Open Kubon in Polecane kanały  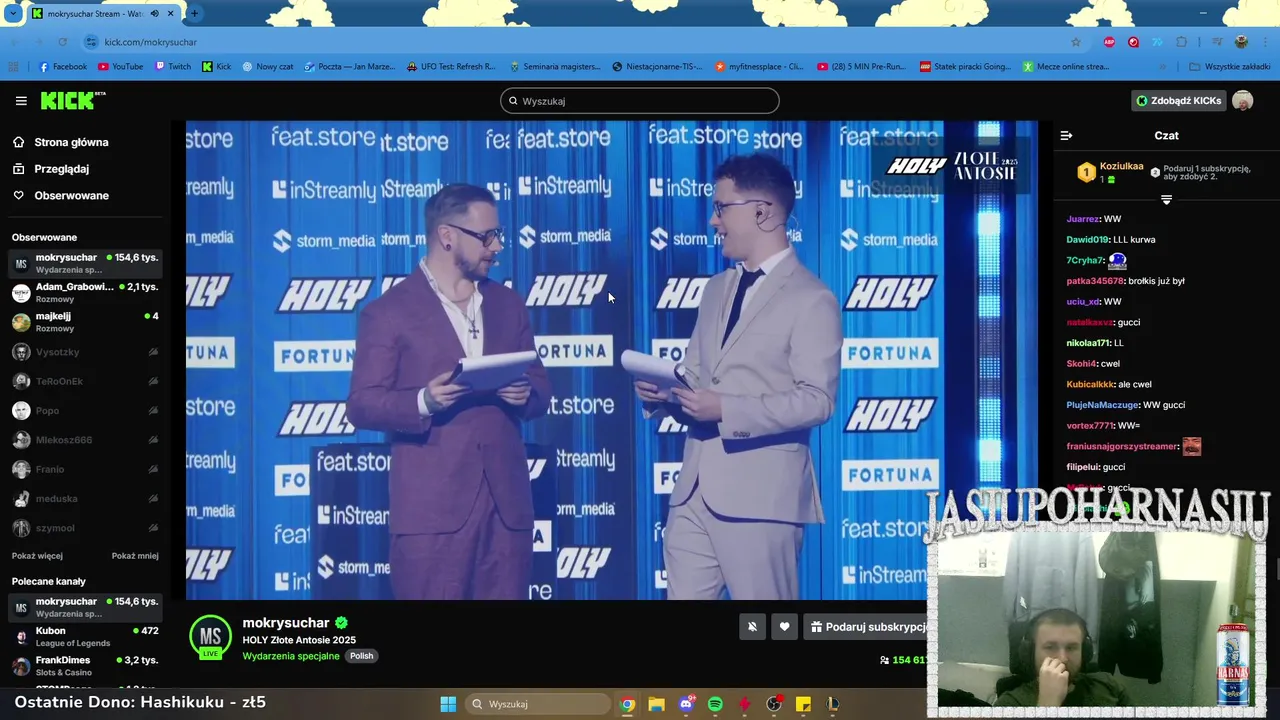click(x=85, y=636)
